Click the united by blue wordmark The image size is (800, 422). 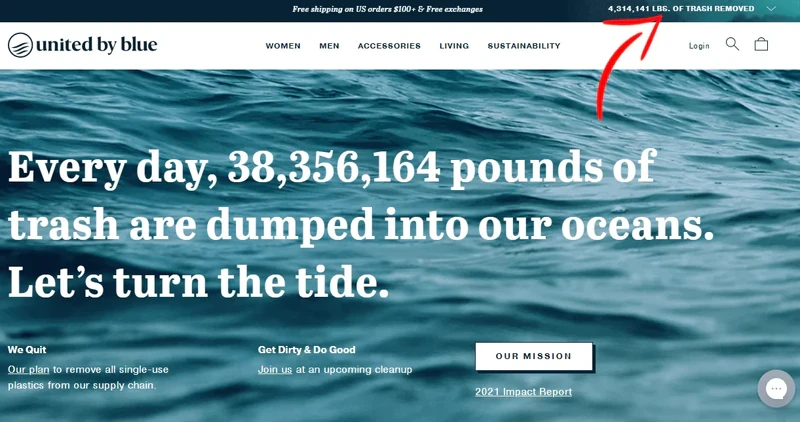(x=96, y=45)
